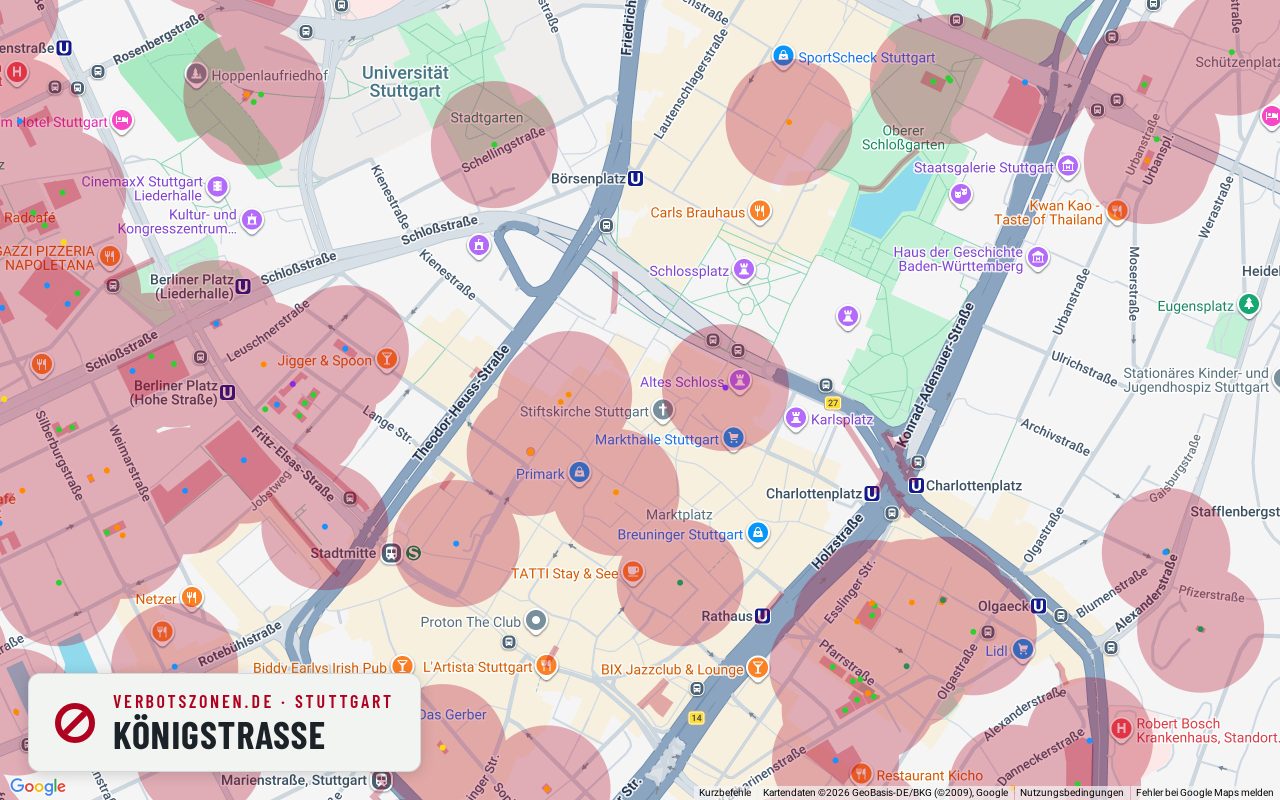Select the Das Gerber map label

(452, 714)
